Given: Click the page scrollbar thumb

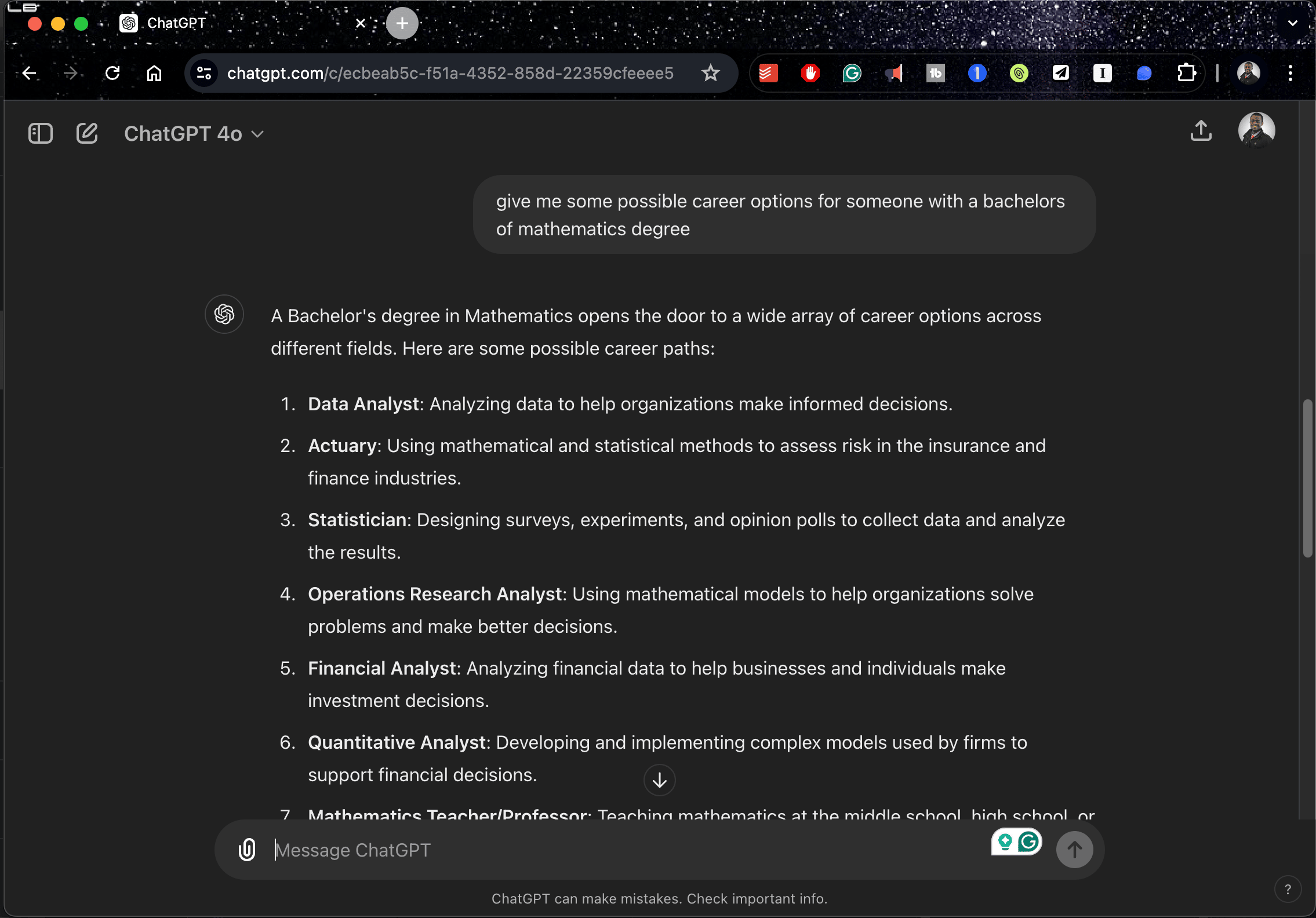Looking at the screenshot, I should [x=1307, y=478].
